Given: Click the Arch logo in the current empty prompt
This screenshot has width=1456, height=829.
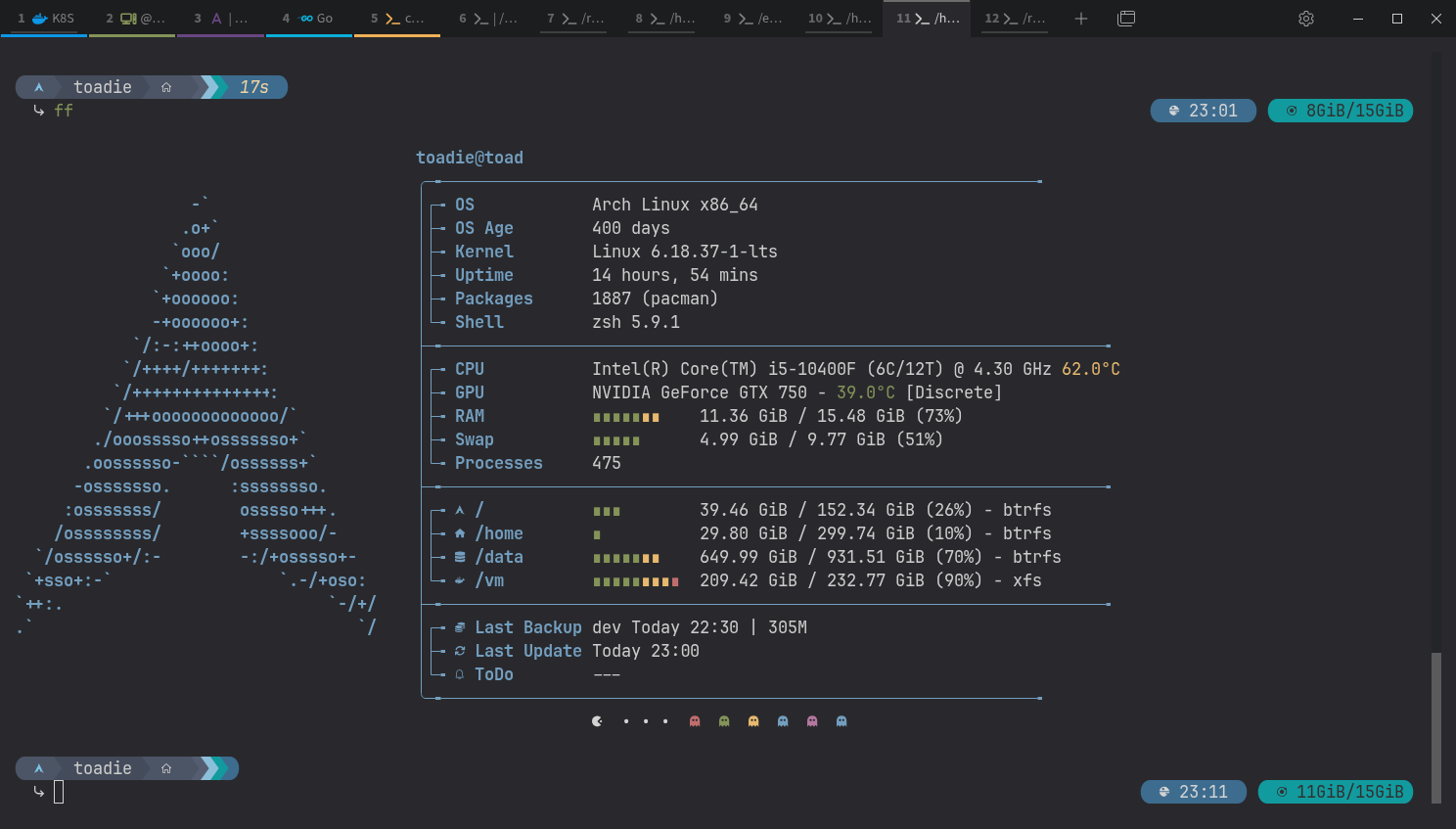Looking at the screenshot, I should [39, 768].
